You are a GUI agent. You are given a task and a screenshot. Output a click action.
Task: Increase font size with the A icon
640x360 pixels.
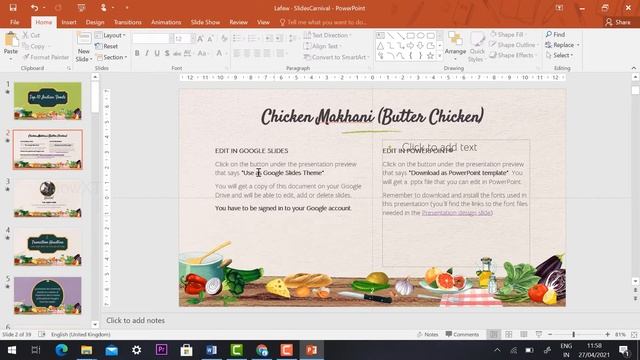pyautogui.click(x=200, y=39)
